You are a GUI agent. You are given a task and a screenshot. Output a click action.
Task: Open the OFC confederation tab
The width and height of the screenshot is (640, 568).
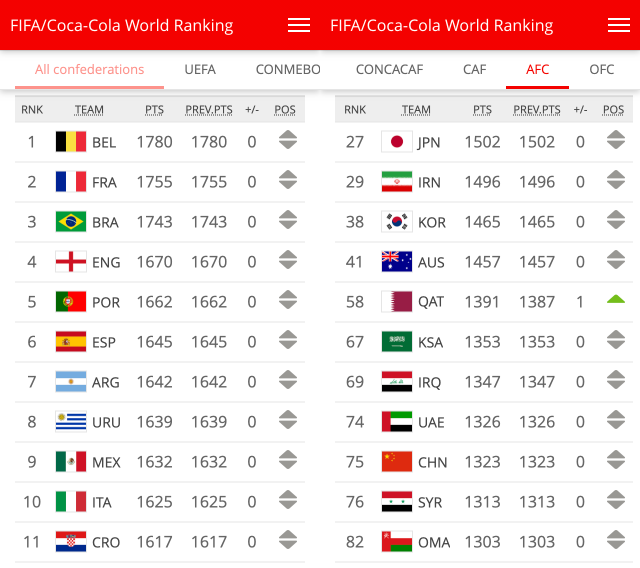click(602, 69)
